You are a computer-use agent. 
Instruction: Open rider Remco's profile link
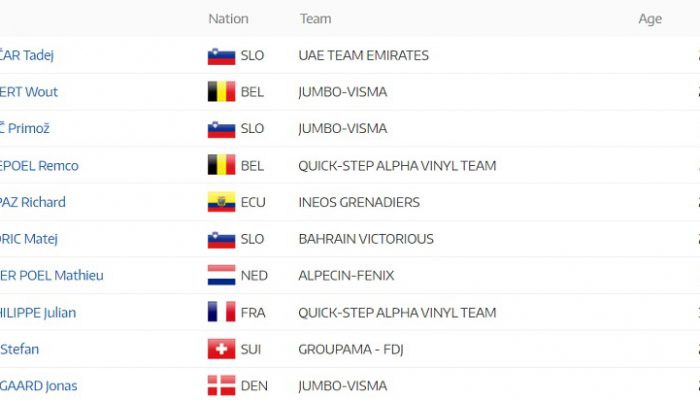click(39, 166)
